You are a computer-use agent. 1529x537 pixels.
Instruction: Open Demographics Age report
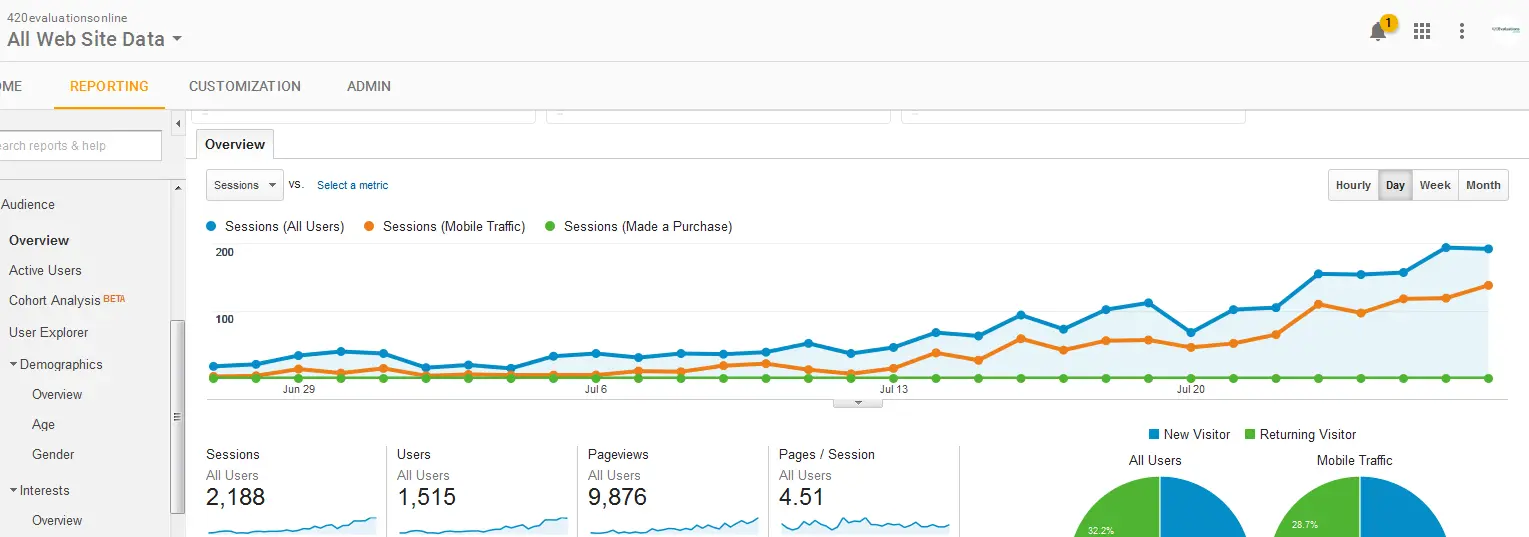click(x=43, y=424)
